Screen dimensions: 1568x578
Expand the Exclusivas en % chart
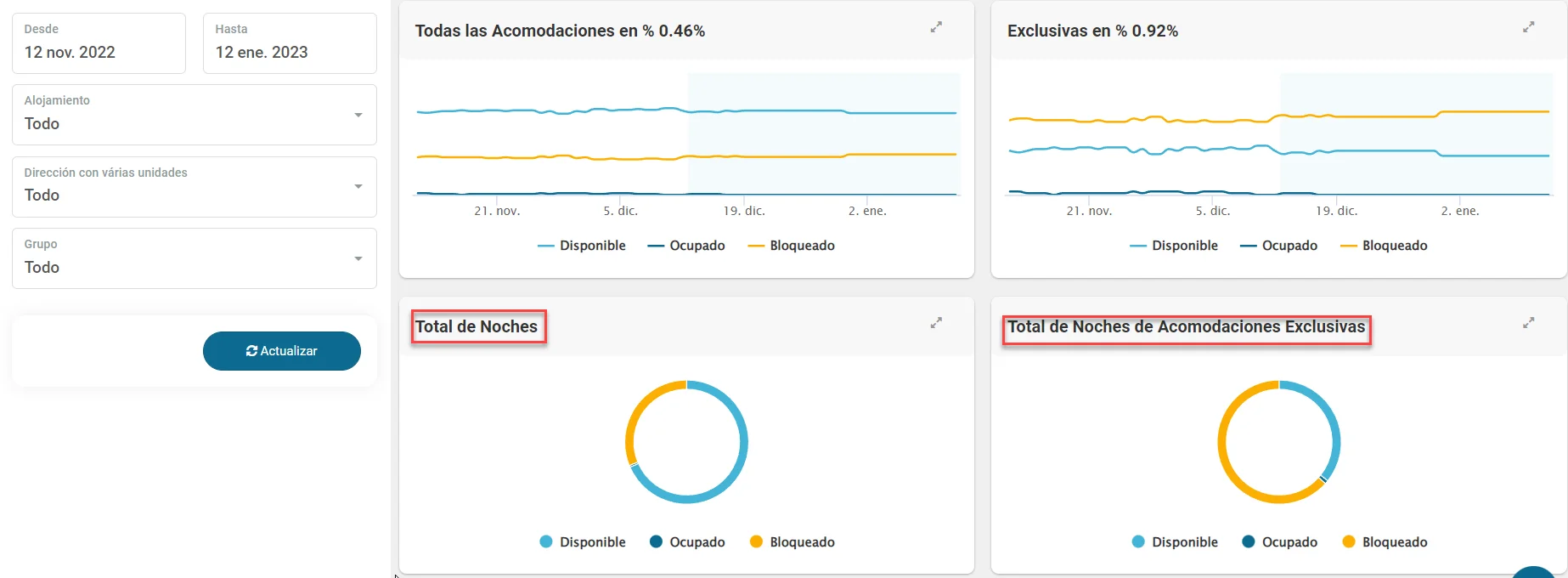pyautogui.click(x=1528, y=27)
